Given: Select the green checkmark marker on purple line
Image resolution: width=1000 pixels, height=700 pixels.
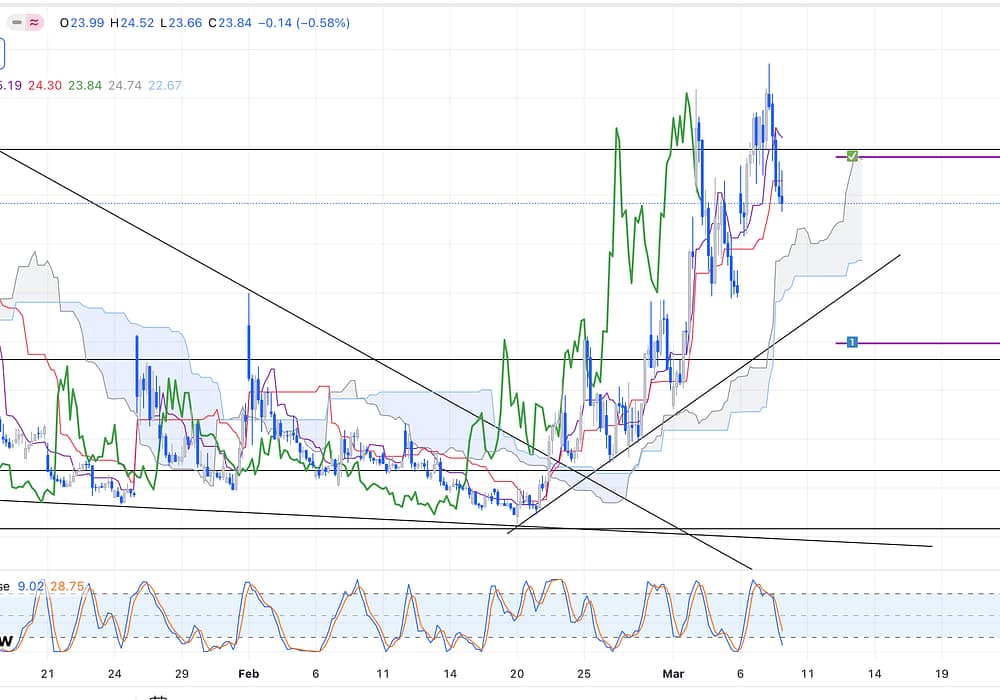Looking at the screenshot, I should pyautogui.click(x=852, y=156).
